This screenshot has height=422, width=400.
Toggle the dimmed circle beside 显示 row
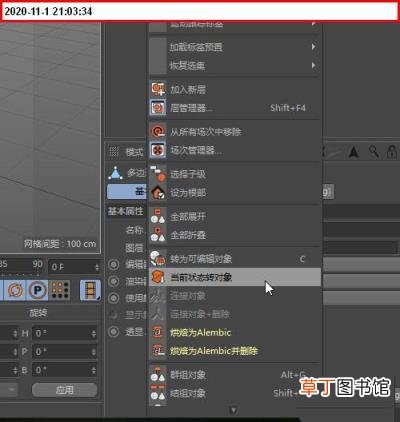114,315
